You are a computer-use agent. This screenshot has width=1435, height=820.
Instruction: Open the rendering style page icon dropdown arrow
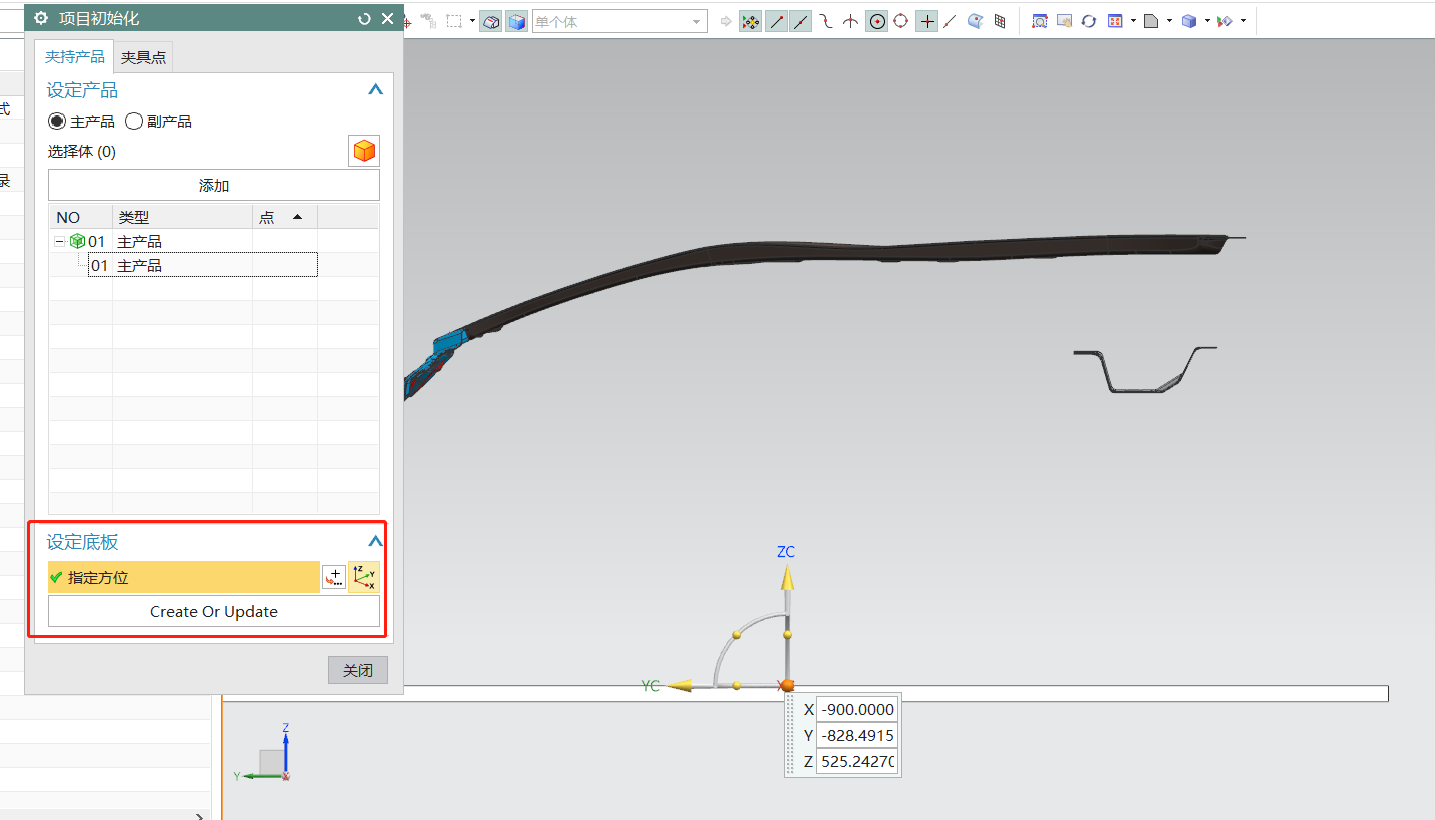click(x=1169, y=21)
